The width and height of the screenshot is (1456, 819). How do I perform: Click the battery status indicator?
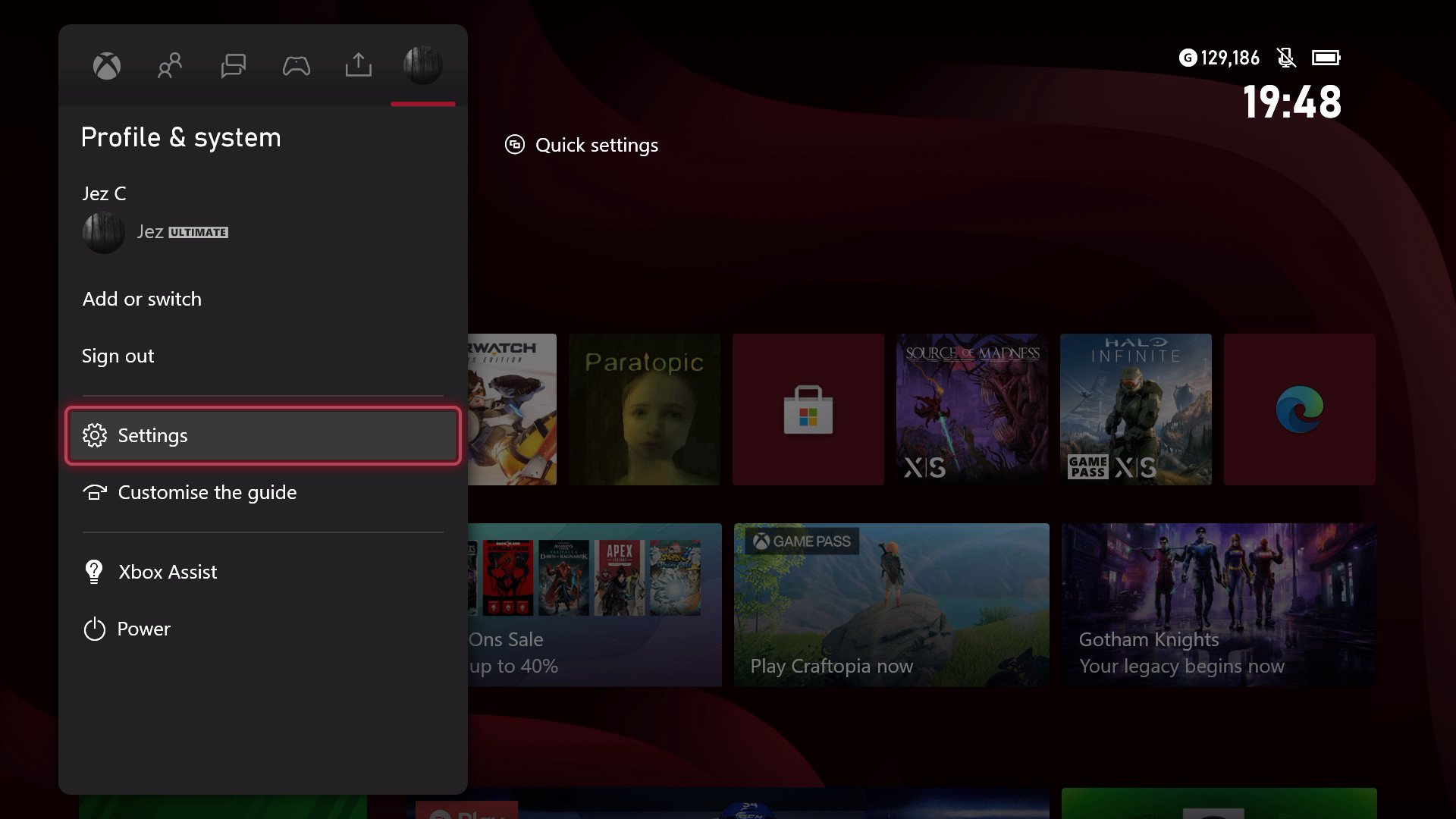coord(1324,57)
